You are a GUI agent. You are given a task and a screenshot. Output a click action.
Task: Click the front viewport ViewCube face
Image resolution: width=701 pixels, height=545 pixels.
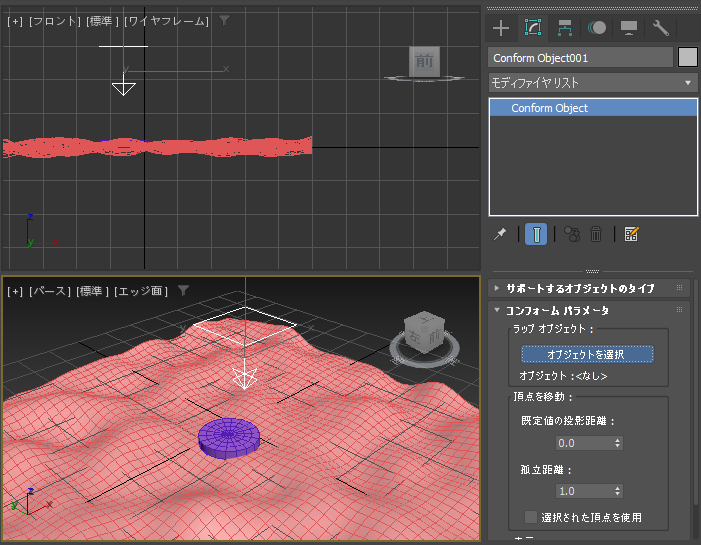(x=424, y=62)
